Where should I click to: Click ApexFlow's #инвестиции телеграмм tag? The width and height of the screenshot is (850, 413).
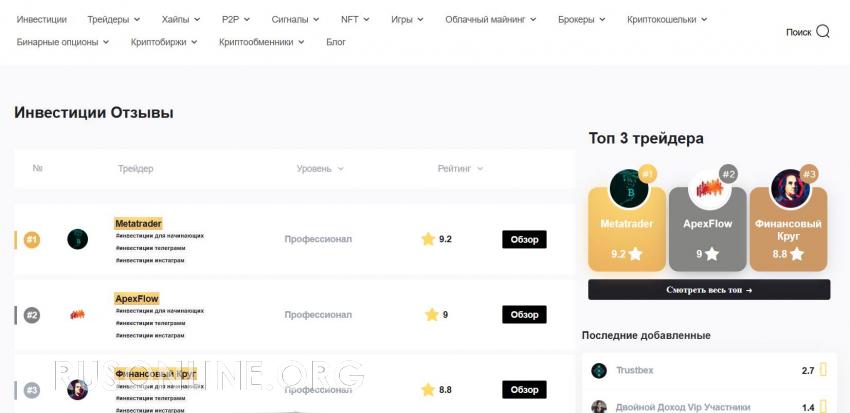pos(150,324)
